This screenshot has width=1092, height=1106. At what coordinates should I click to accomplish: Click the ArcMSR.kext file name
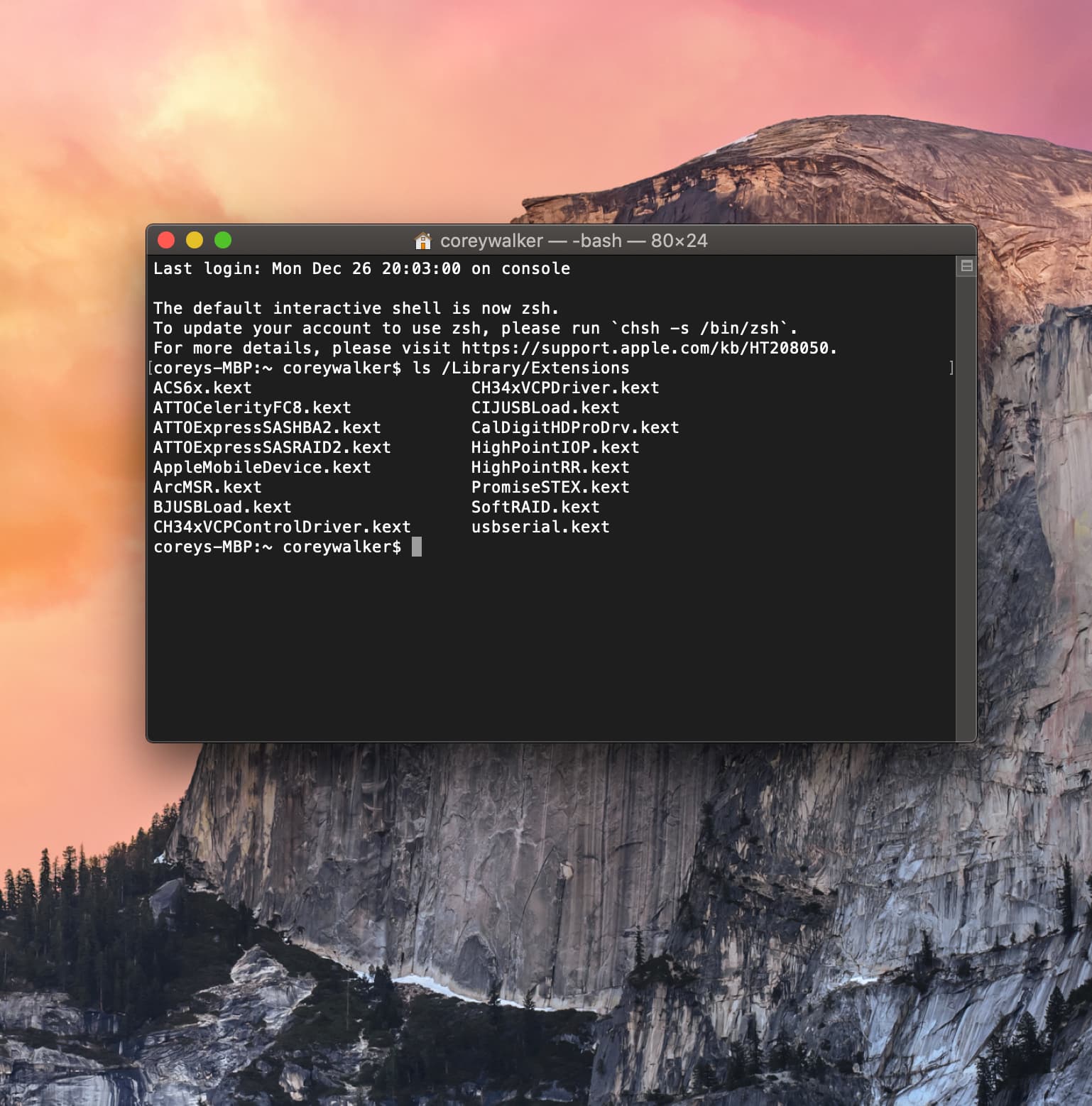point(207,488)
